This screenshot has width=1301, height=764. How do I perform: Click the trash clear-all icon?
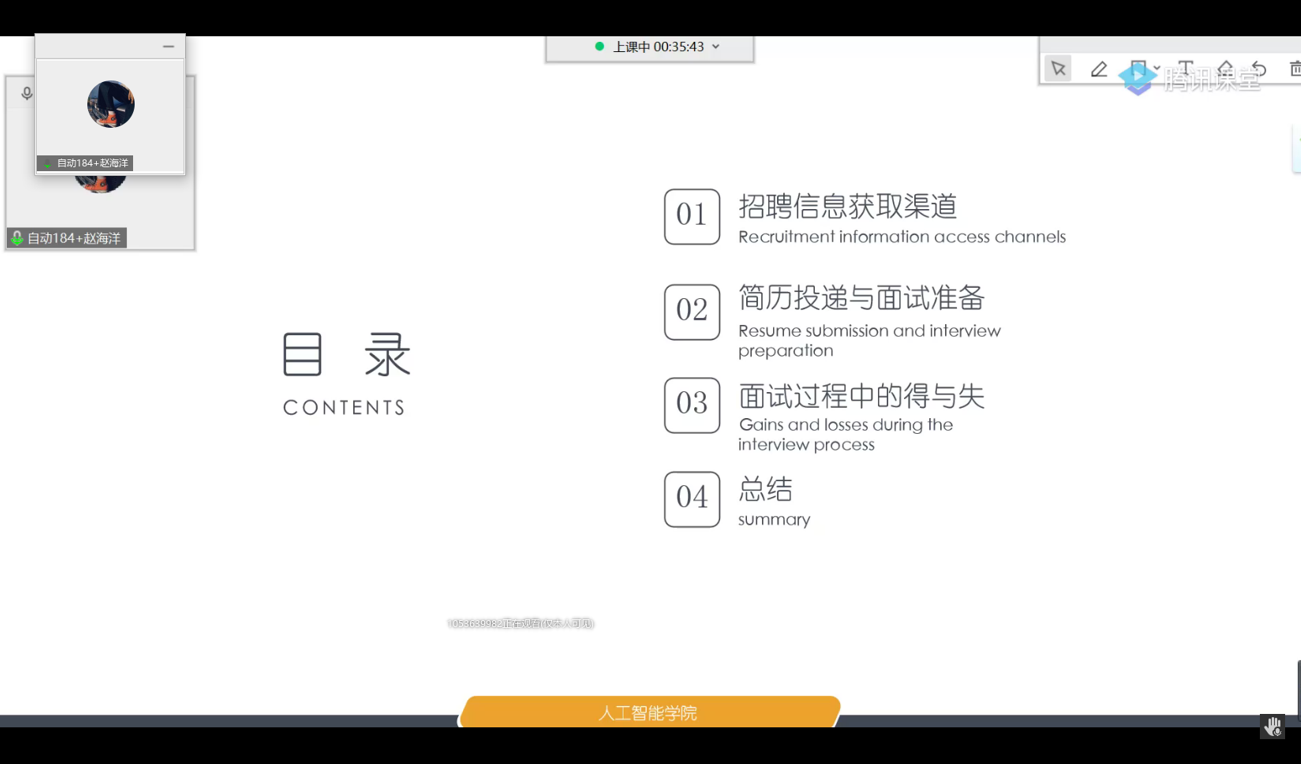click(x=1294, y=68)
